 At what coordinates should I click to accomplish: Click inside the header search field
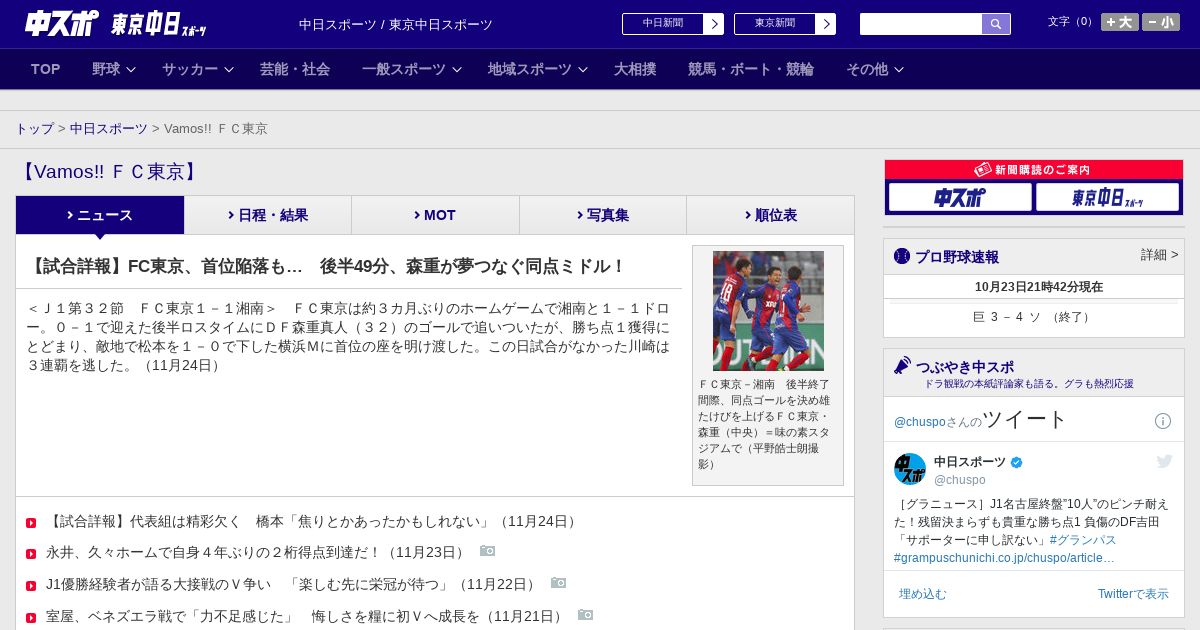point(921,24)
